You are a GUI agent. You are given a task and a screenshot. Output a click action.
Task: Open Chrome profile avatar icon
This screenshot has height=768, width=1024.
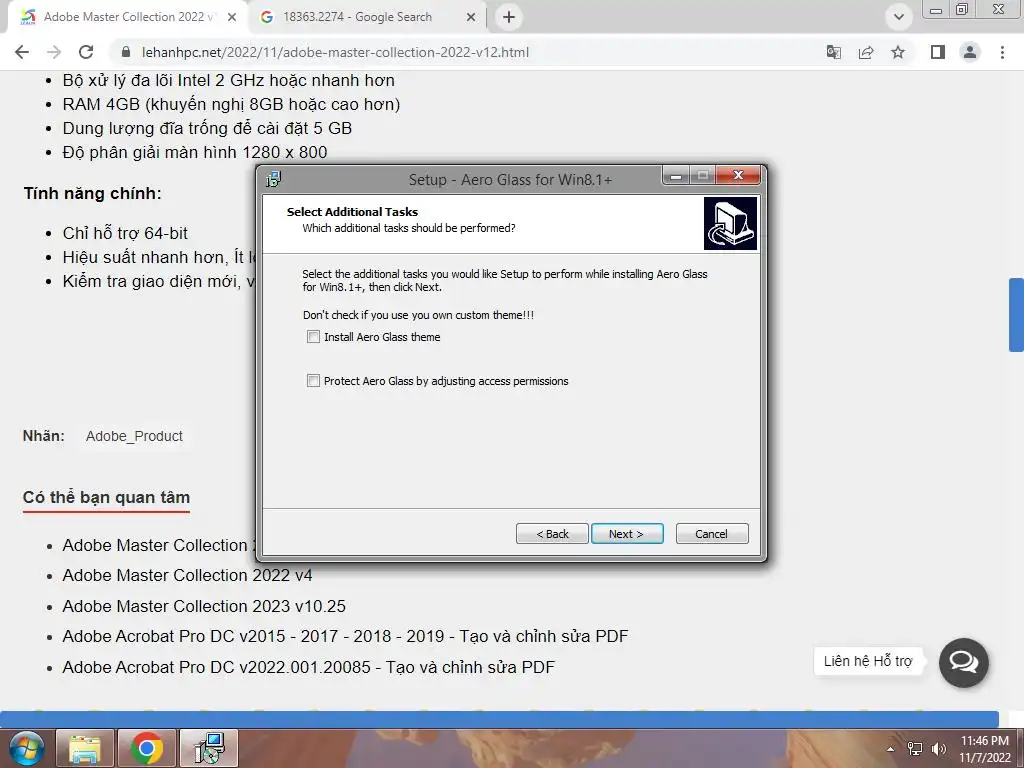pos(970,52)
